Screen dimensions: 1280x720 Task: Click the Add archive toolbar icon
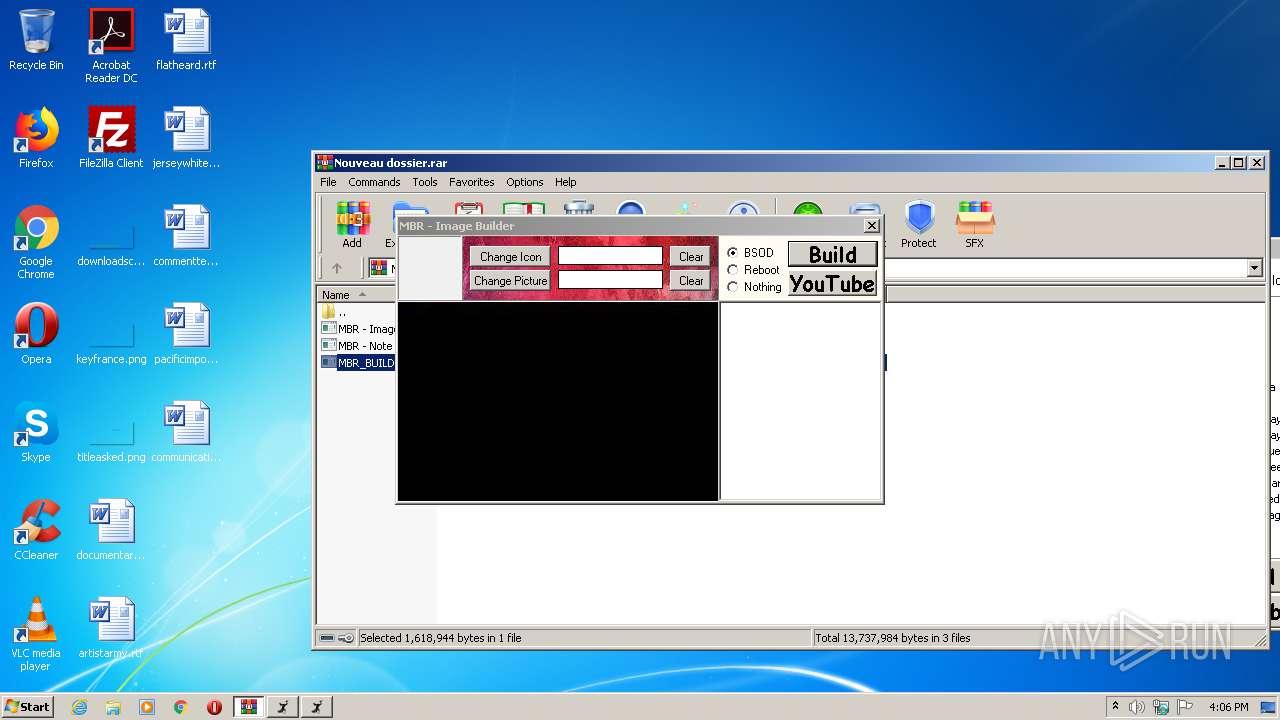coord(352,224)
